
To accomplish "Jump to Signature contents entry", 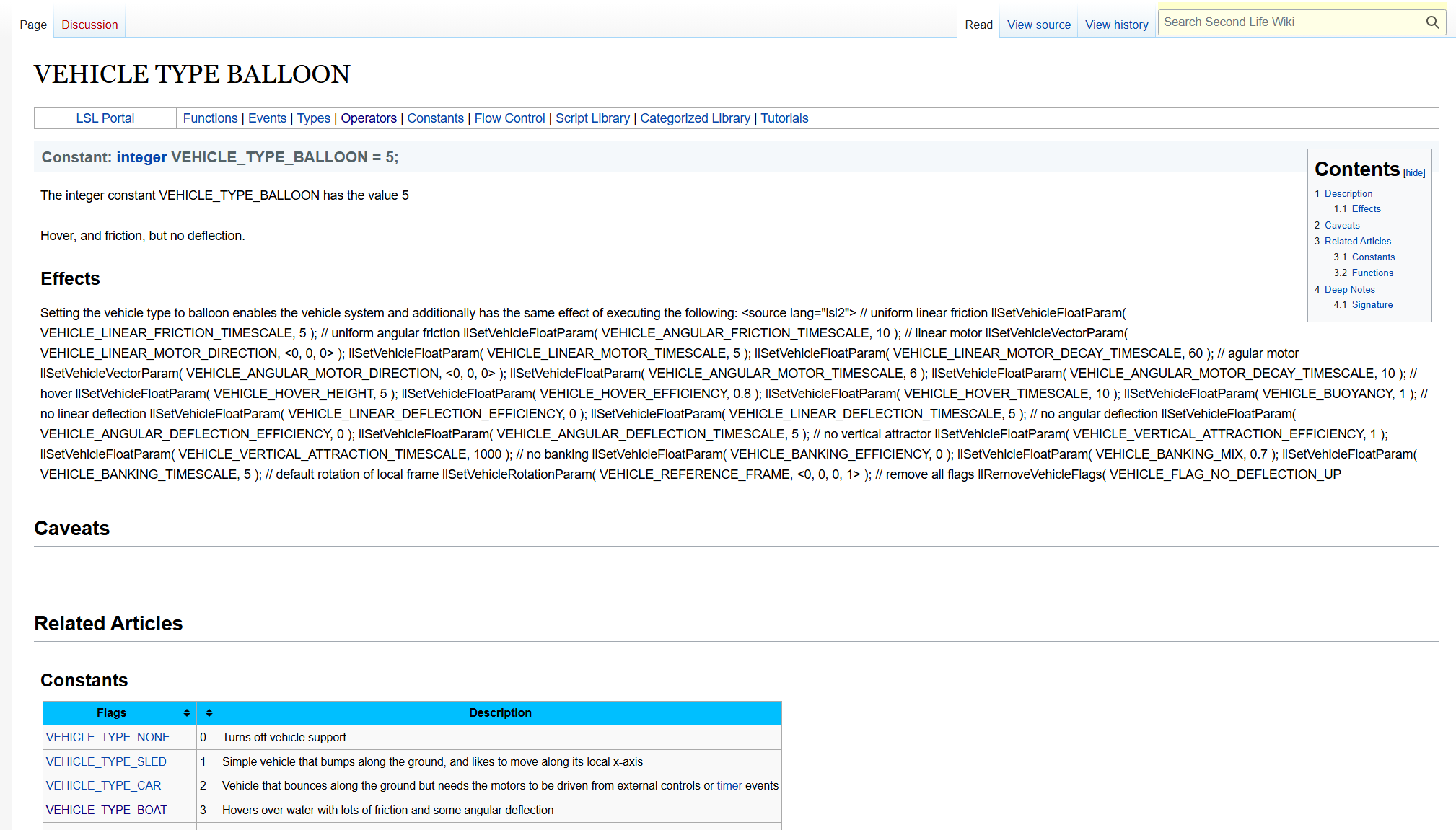I will click(x=1372, y=304).
